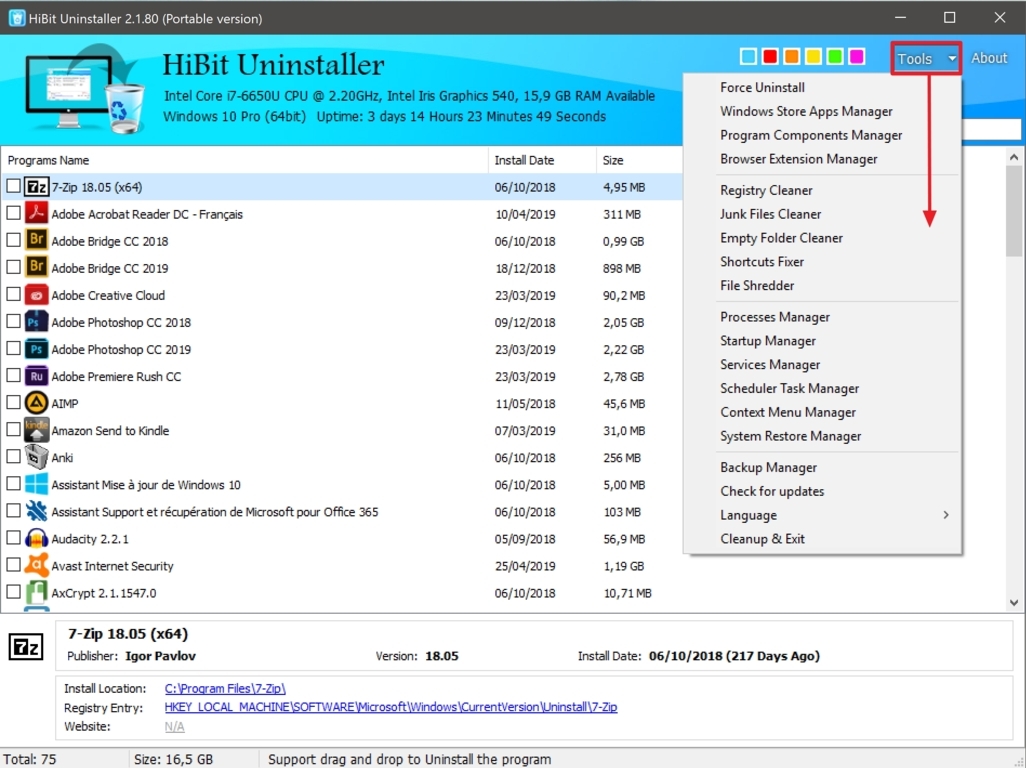Viewport: 1026px width, 768px height.
Task: Click the Adobe Photoshop CC 2019 icon
Action: (x=37, y=348)
